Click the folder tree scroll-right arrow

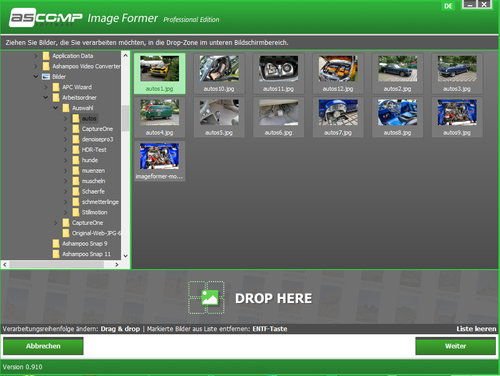(117, 265)
